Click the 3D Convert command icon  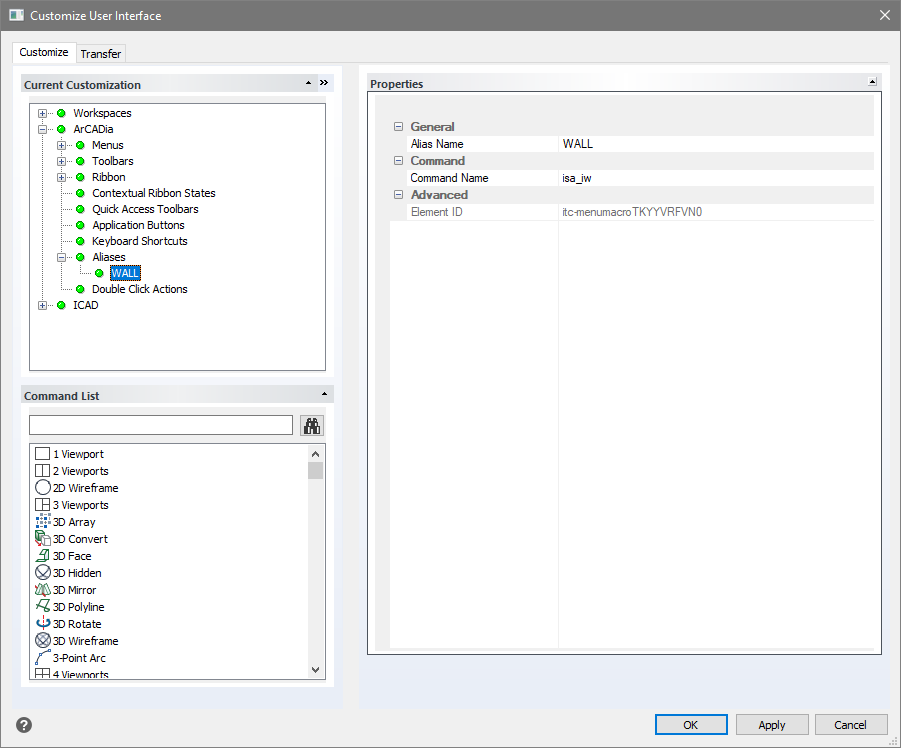pyautogui.click(x=43, y=538)
